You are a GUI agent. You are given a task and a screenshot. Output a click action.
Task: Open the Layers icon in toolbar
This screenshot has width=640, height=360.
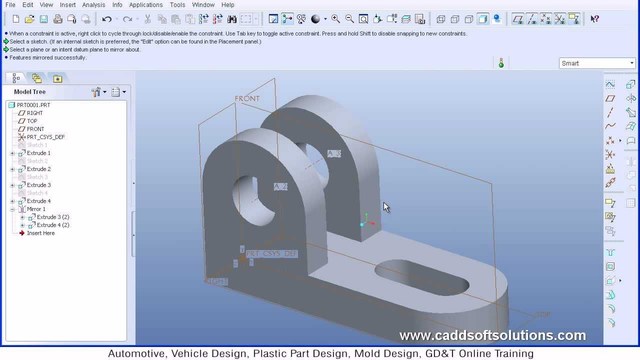point(406,19)
